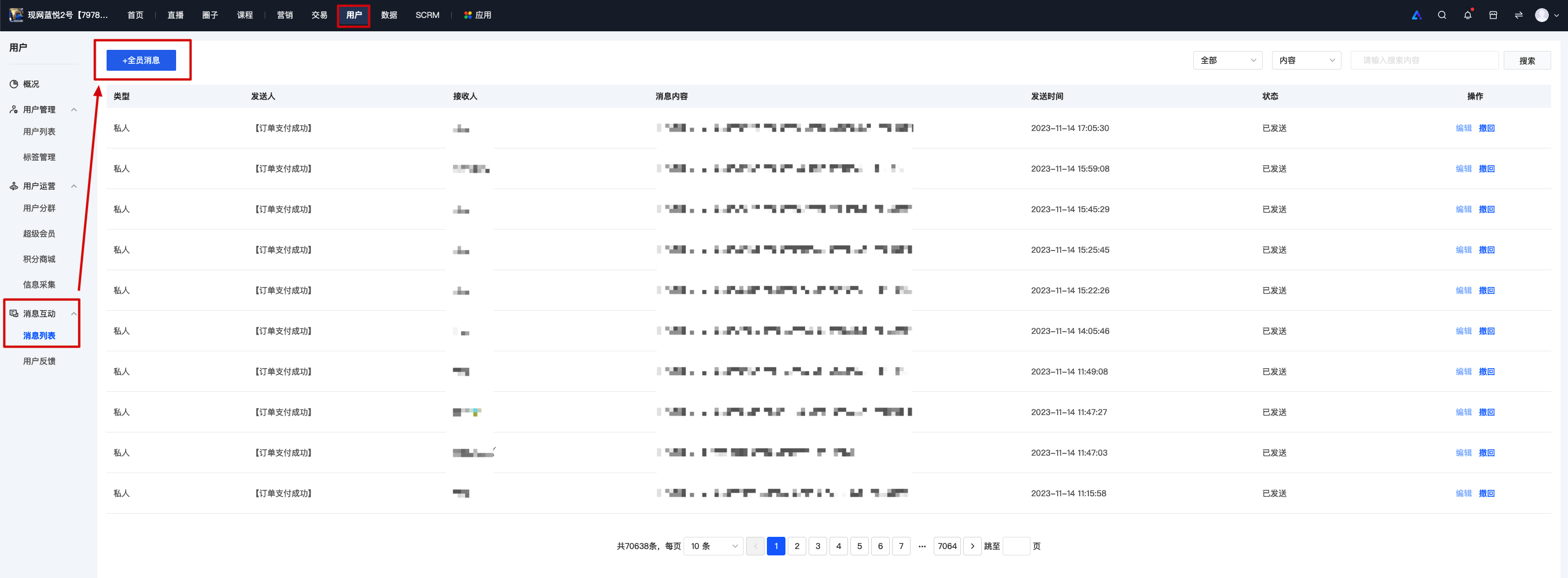Collapse the 用户管理 sidebar section
The width and height of the screenshot is (1568, 578).
click(74, 110)
